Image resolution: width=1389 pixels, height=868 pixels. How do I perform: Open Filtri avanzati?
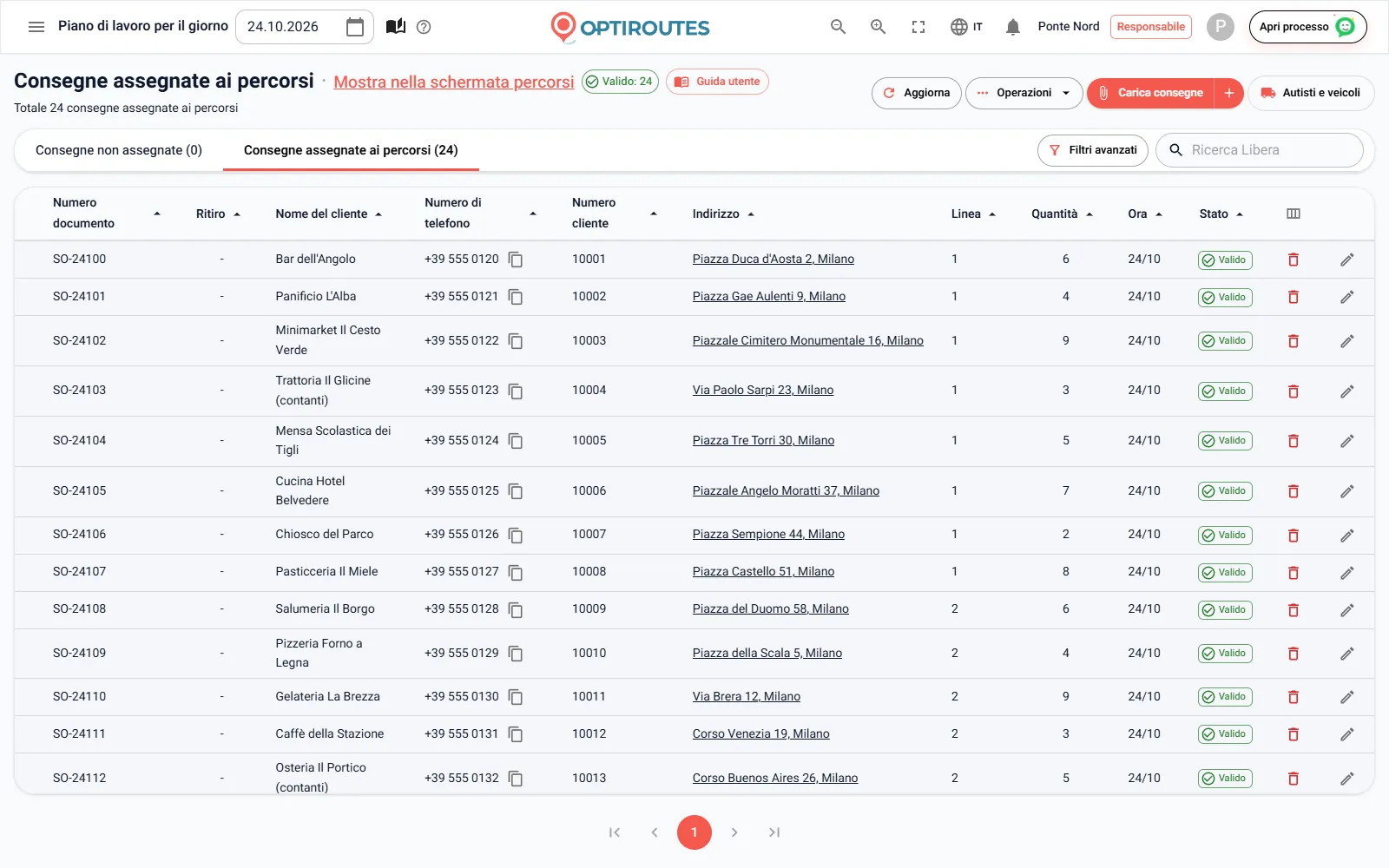[1093, 150]
